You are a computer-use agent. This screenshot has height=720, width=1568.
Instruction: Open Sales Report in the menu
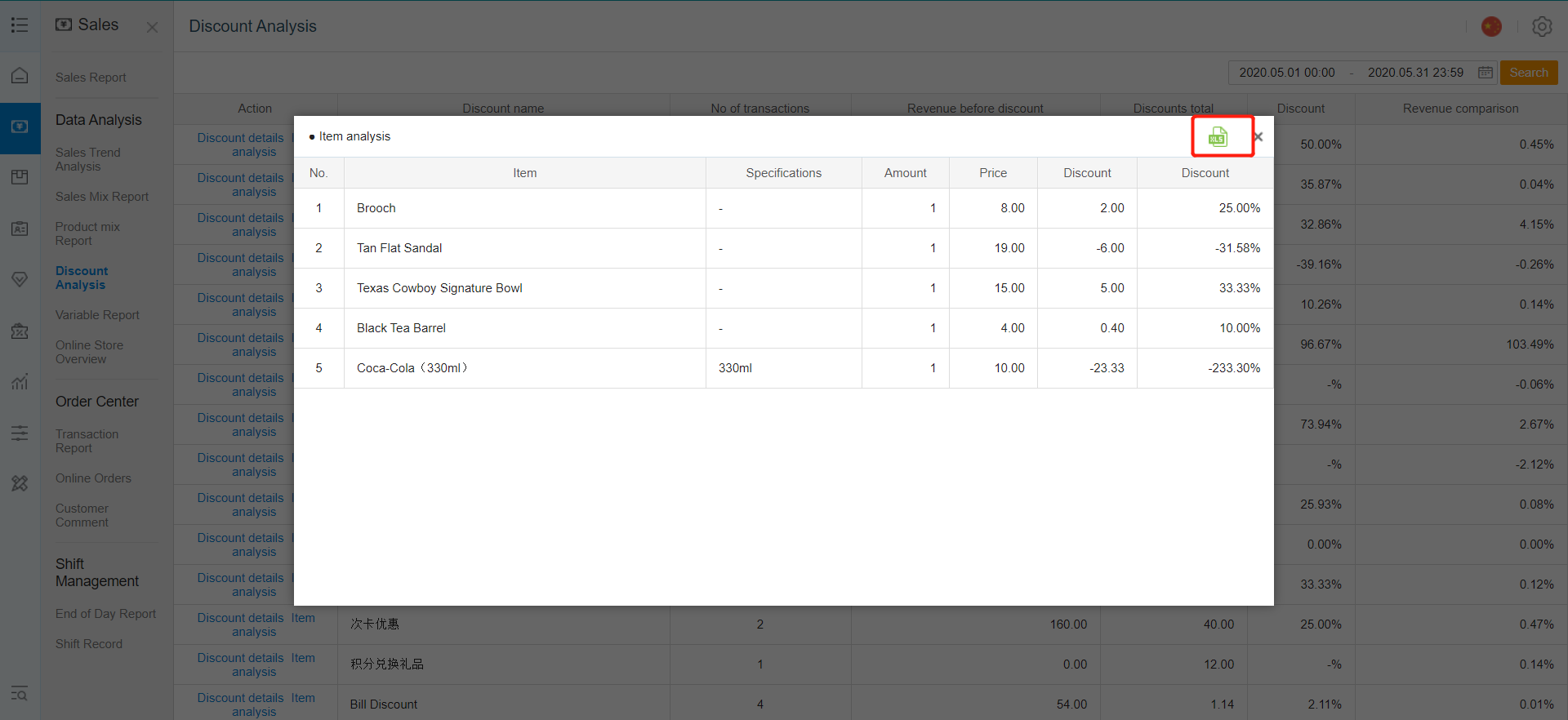tap(91, 78)
